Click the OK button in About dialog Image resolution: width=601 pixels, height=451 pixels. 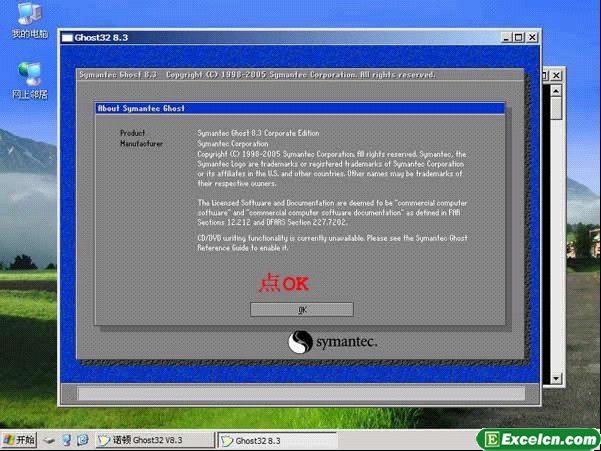(x=302, y=310)
